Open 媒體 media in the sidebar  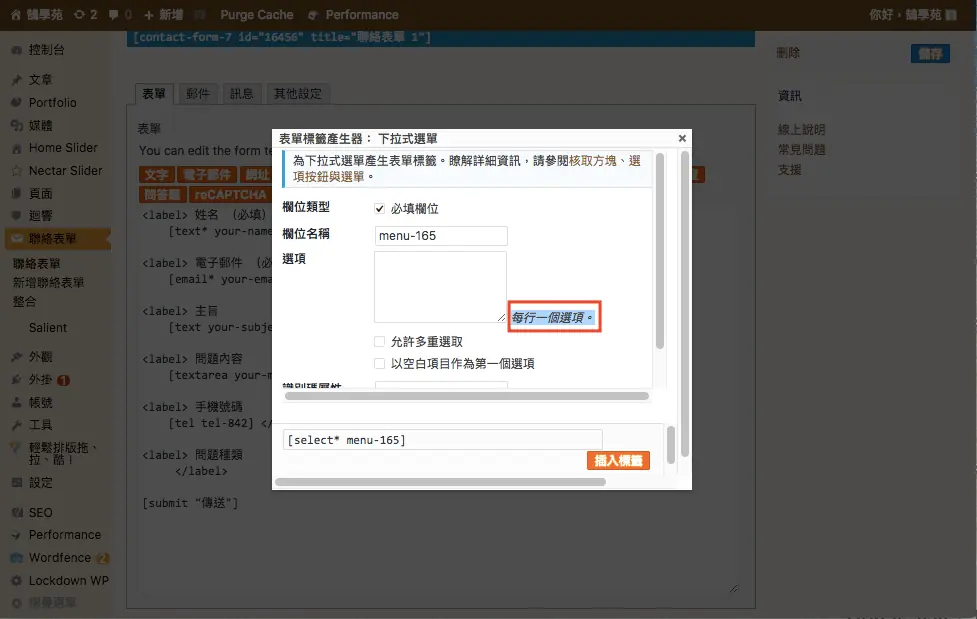coord(41,126)
